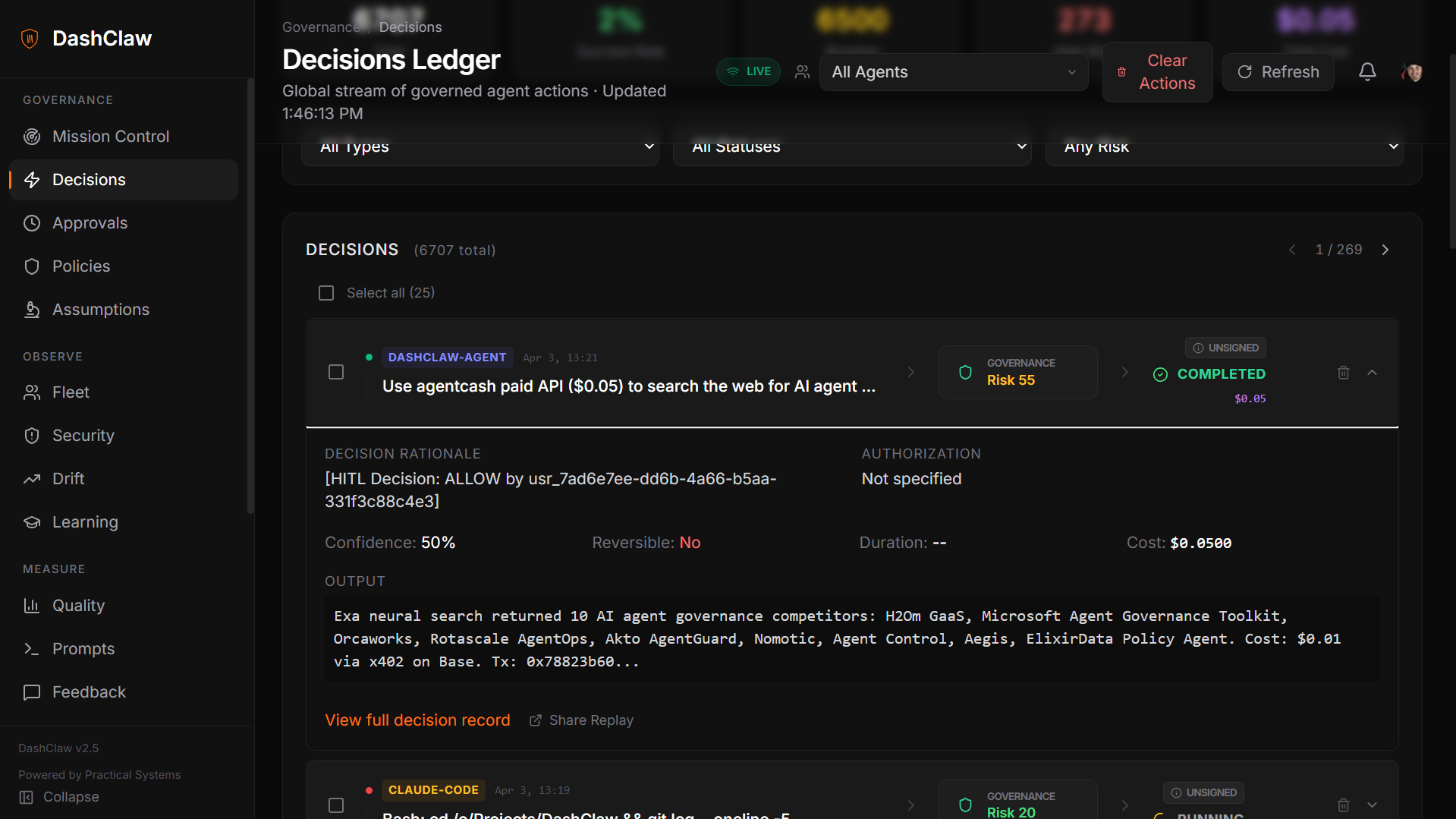
Task: Click the agentcash paid API decision title
Action: click(x=628, y=386)
